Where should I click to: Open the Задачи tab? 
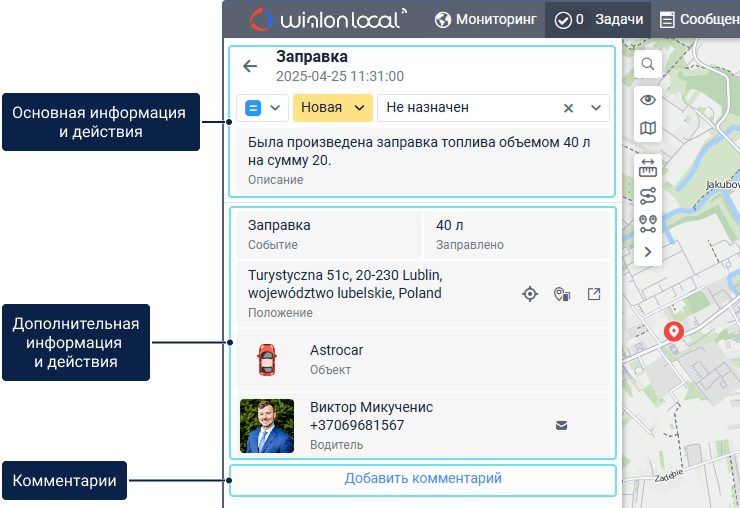click(598, 19)
